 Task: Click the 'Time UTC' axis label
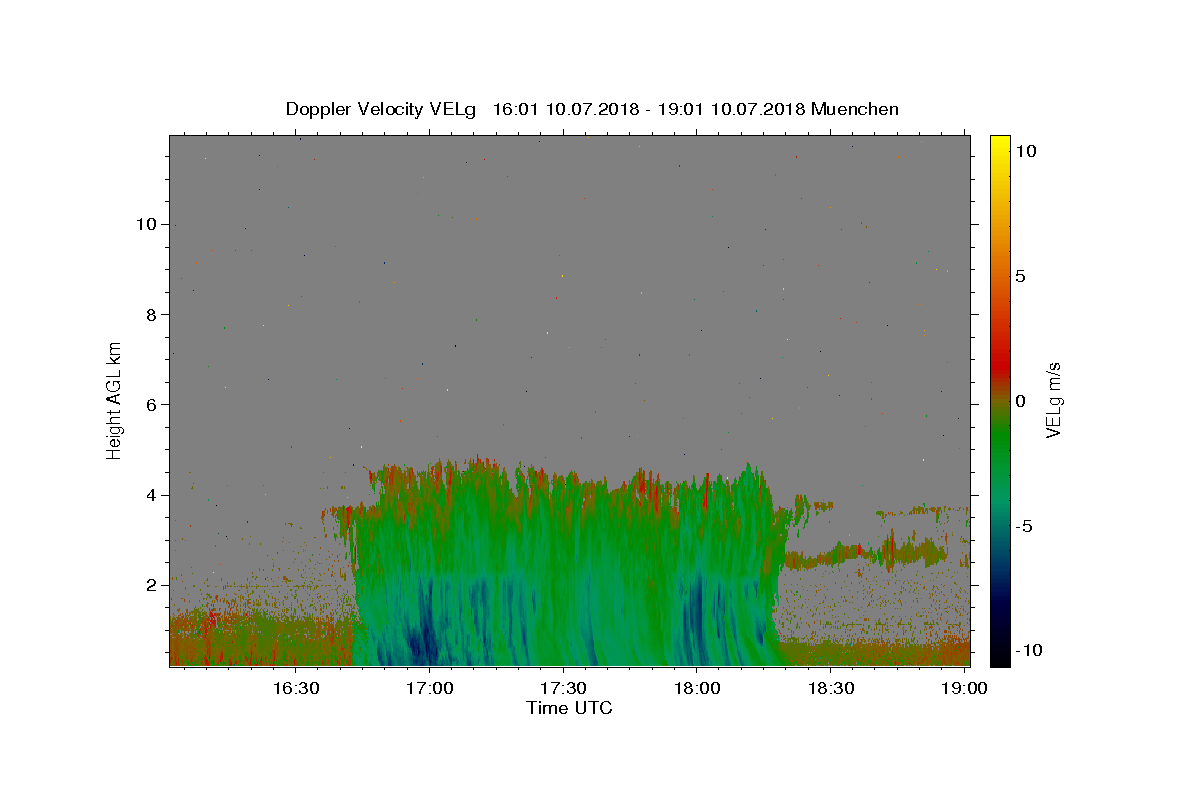tap(569, 708)
